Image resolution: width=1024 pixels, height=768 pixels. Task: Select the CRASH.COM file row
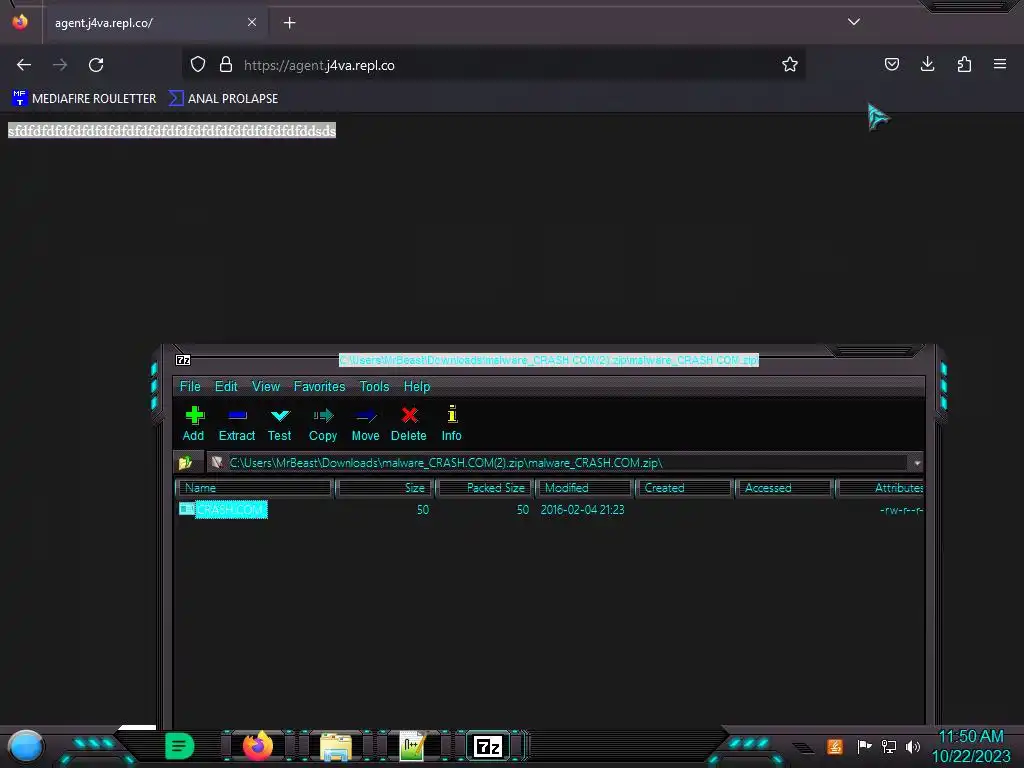point(549,509)
